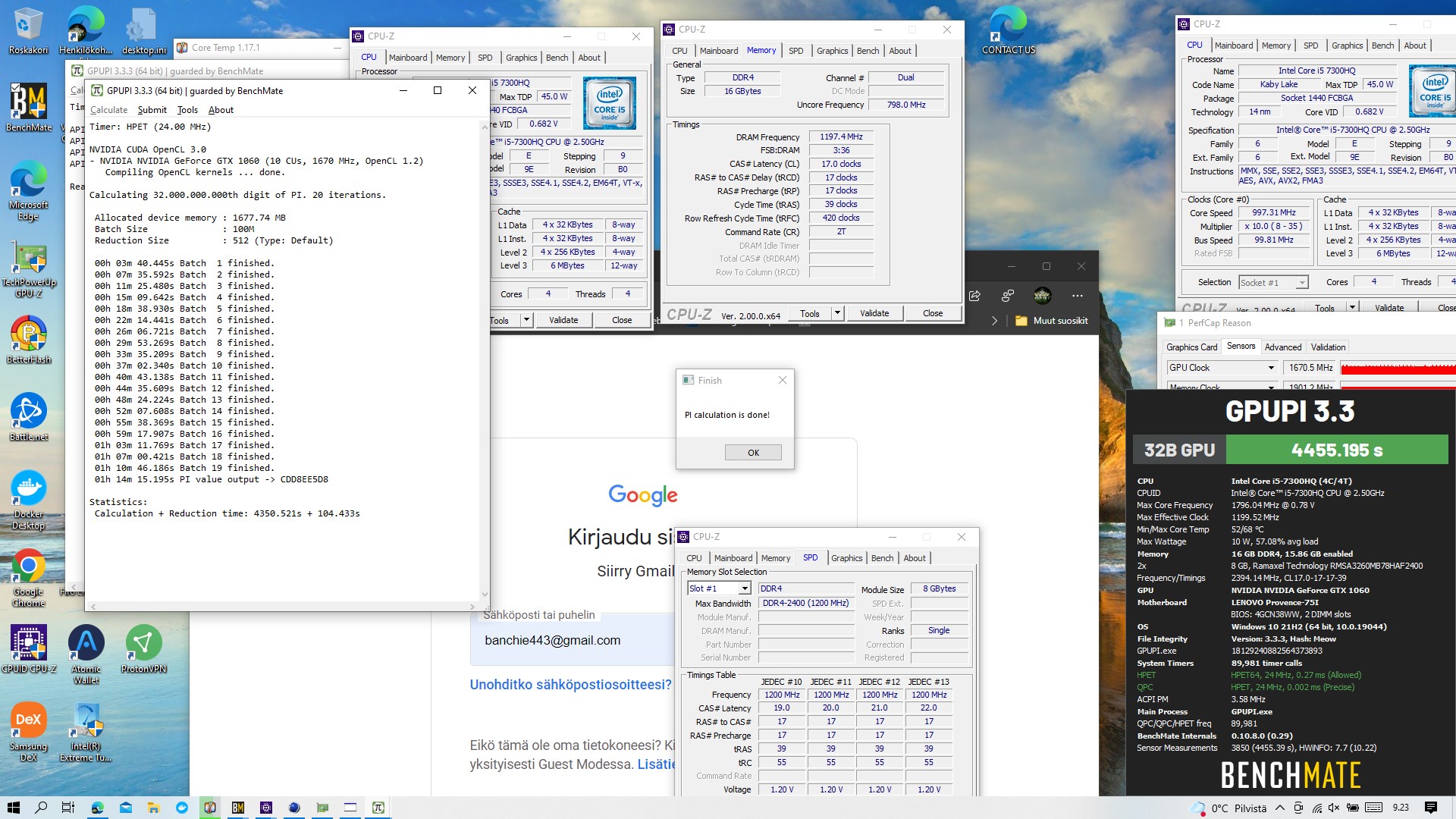This screenshot has width=1456, height=819.
Task: Expand browser favorites overflow chevron
Action: click(x=994, y=321)
